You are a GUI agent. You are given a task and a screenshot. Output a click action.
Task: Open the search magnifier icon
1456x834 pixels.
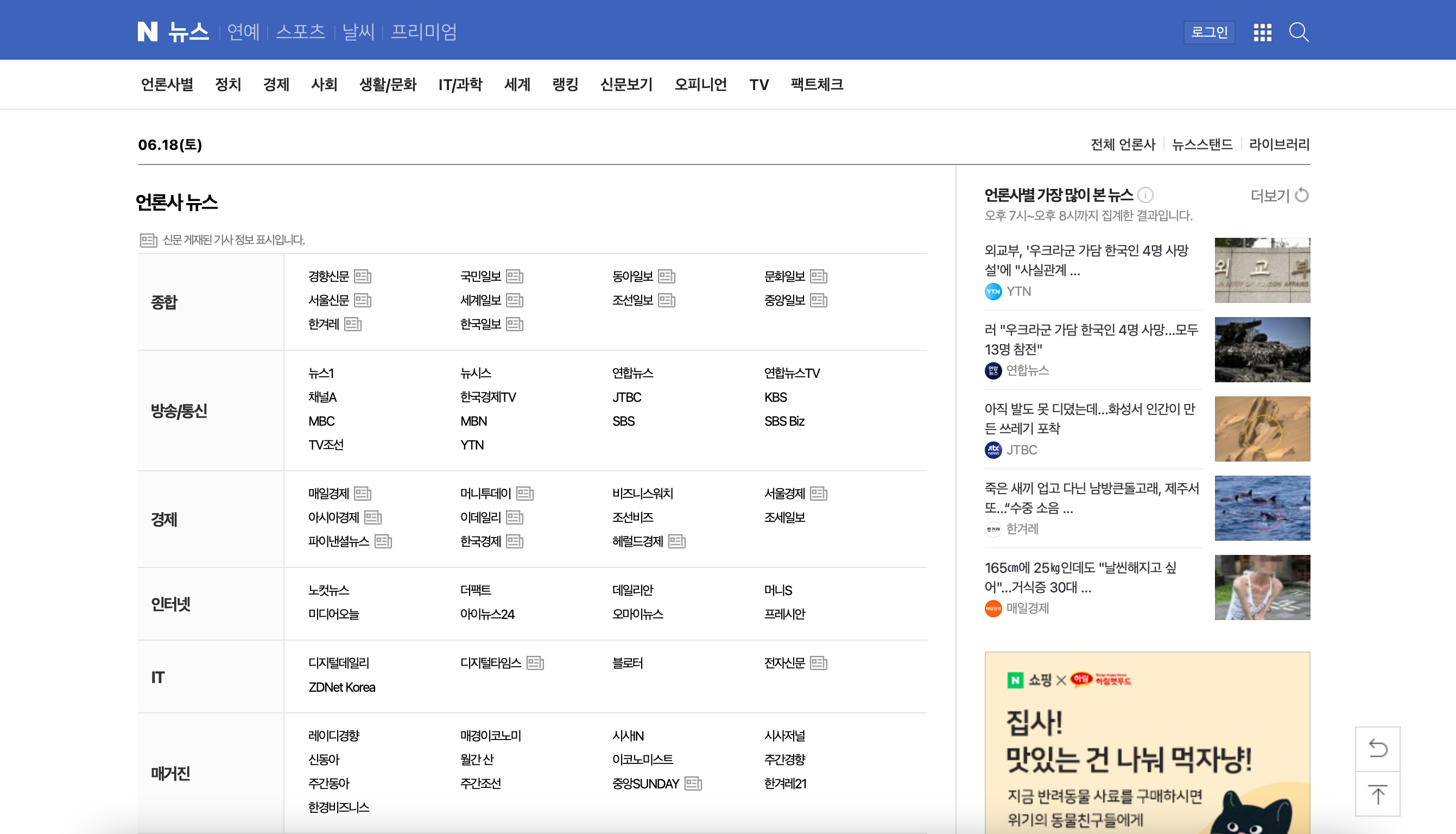pyautogui.click(x=1299, y=32)
